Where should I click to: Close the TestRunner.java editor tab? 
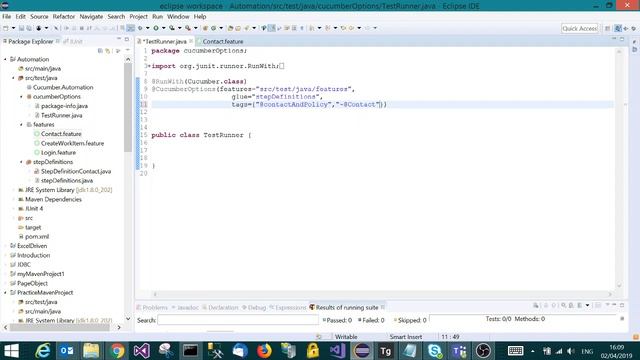coord(191,41)
